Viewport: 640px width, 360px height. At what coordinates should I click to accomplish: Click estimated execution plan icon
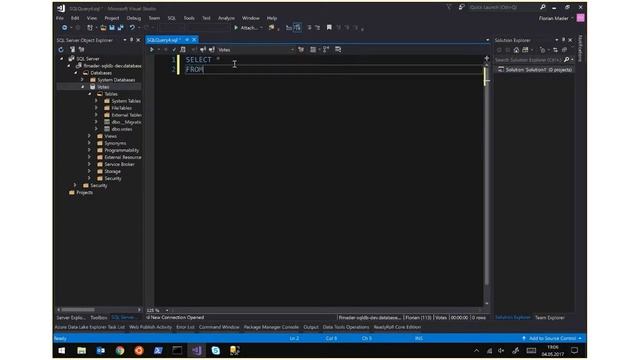183,49
